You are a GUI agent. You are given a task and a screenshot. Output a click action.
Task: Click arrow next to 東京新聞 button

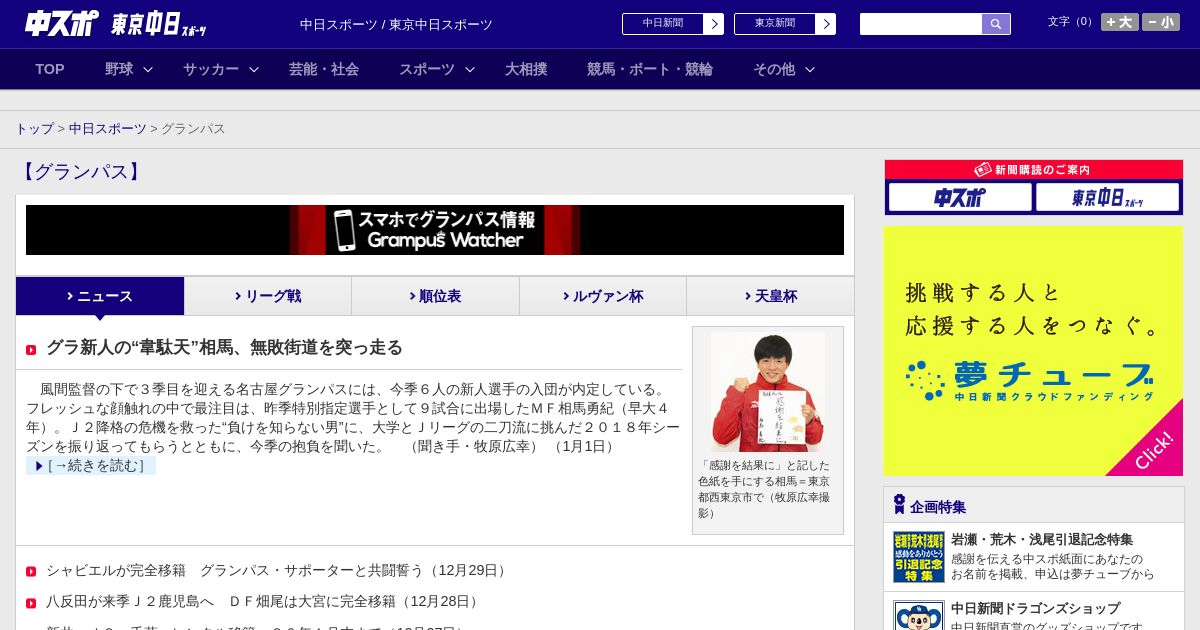click(826, 24)
